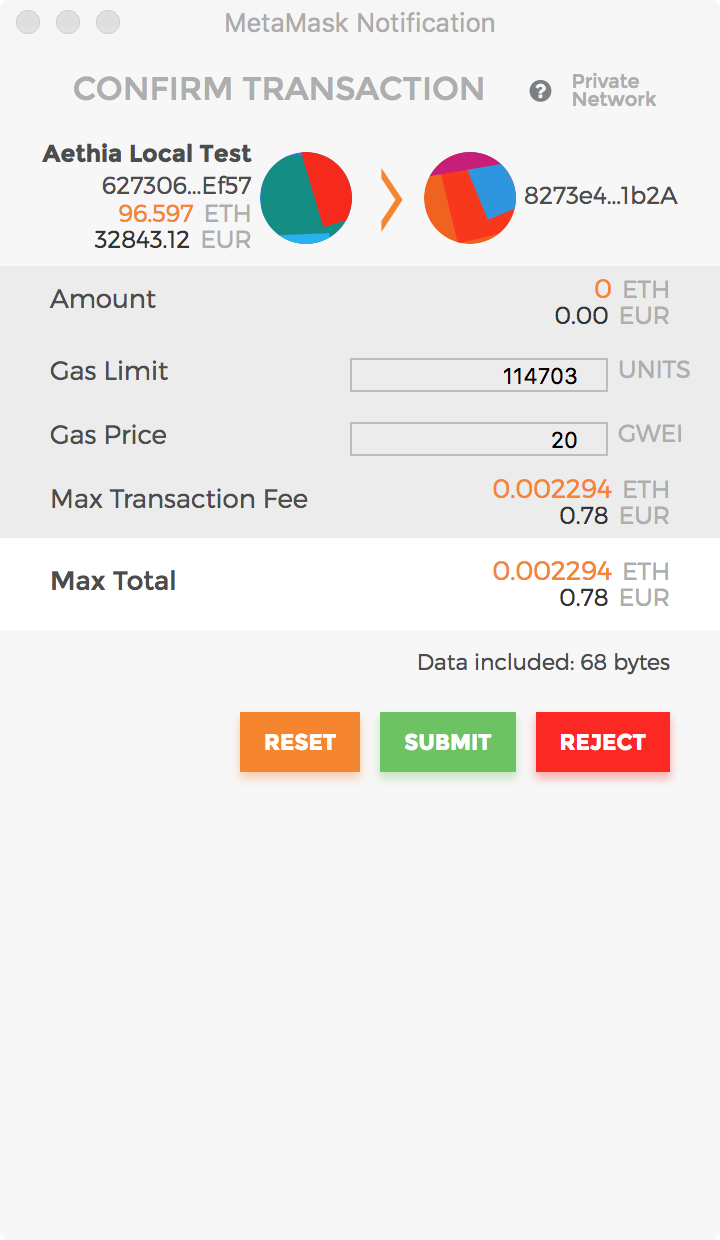
Task: Click the Data included 68 bytes text
Action: coord(543,662)
